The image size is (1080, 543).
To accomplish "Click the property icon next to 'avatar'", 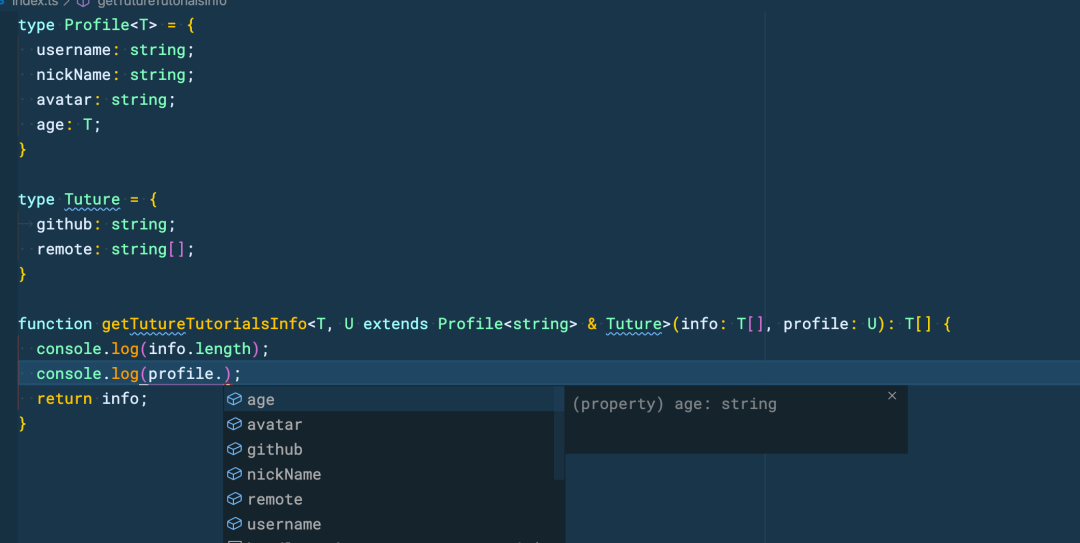I will (x=235, y=424).
